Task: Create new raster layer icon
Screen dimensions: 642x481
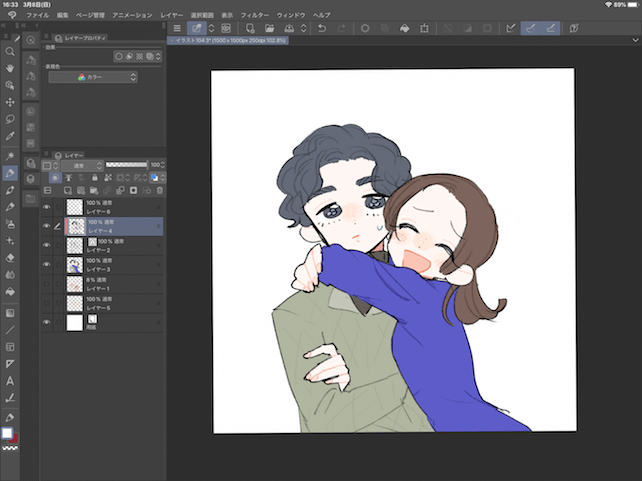Action: [x=68, y=190]
